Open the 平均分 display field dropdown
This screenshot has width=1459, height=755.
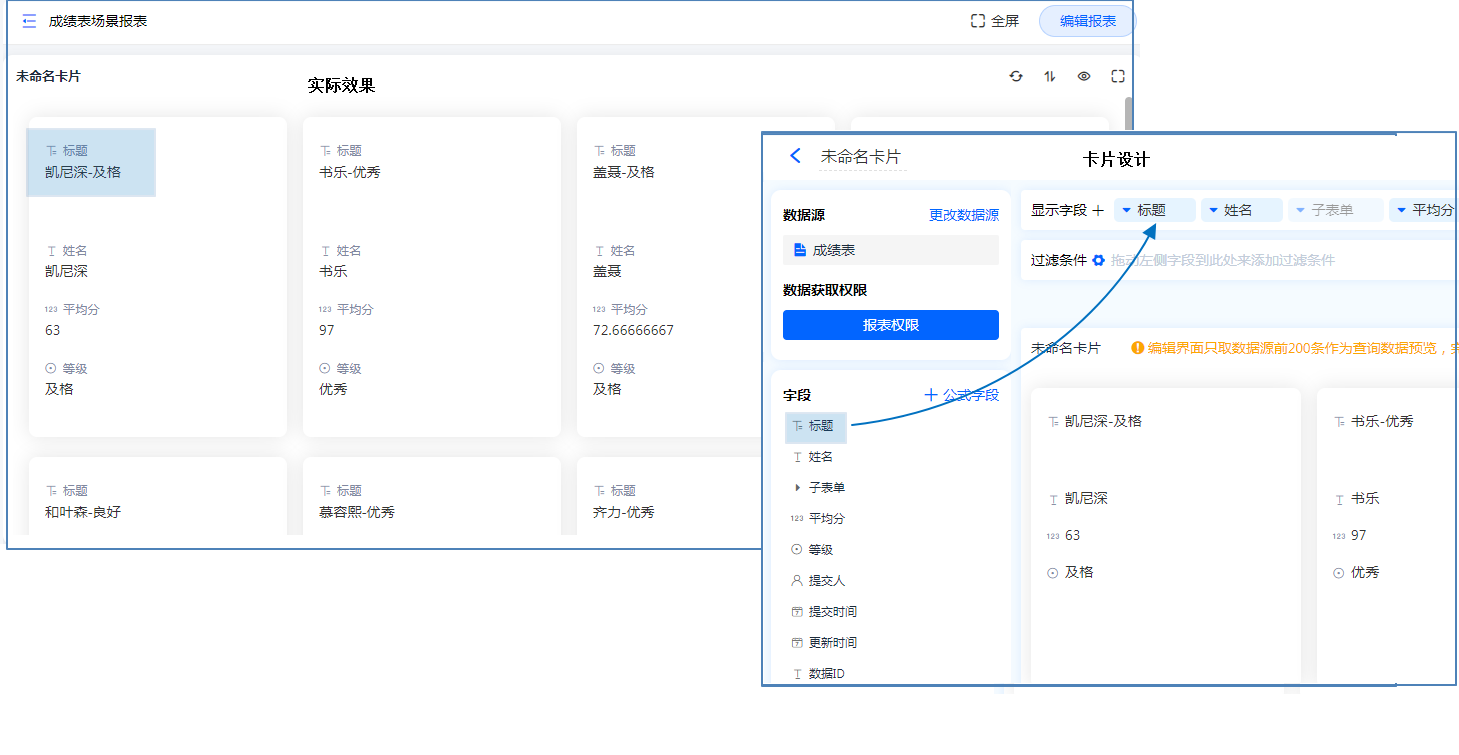1402,210
